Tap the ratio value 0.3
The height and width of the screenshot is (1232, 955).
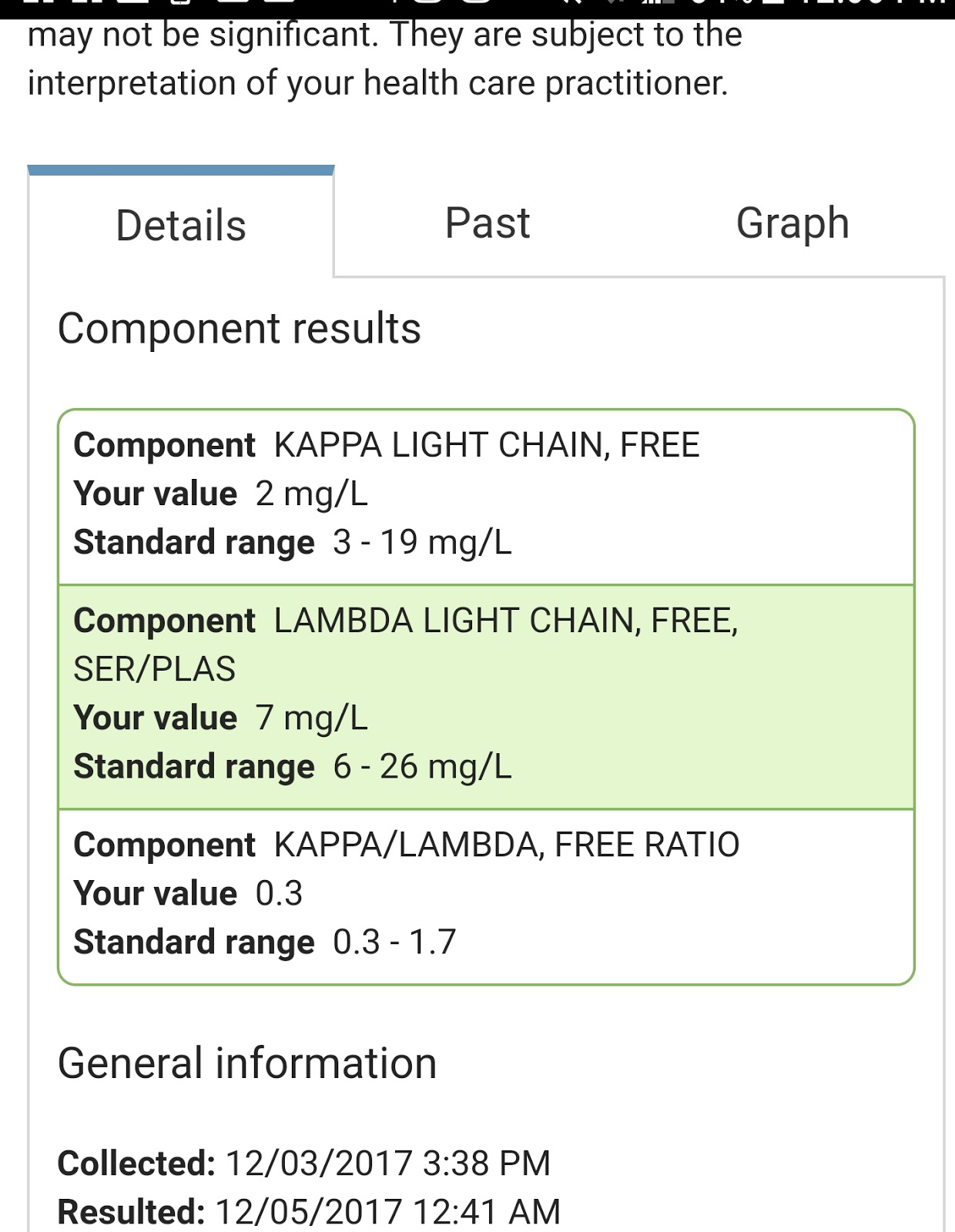point(279,893)
